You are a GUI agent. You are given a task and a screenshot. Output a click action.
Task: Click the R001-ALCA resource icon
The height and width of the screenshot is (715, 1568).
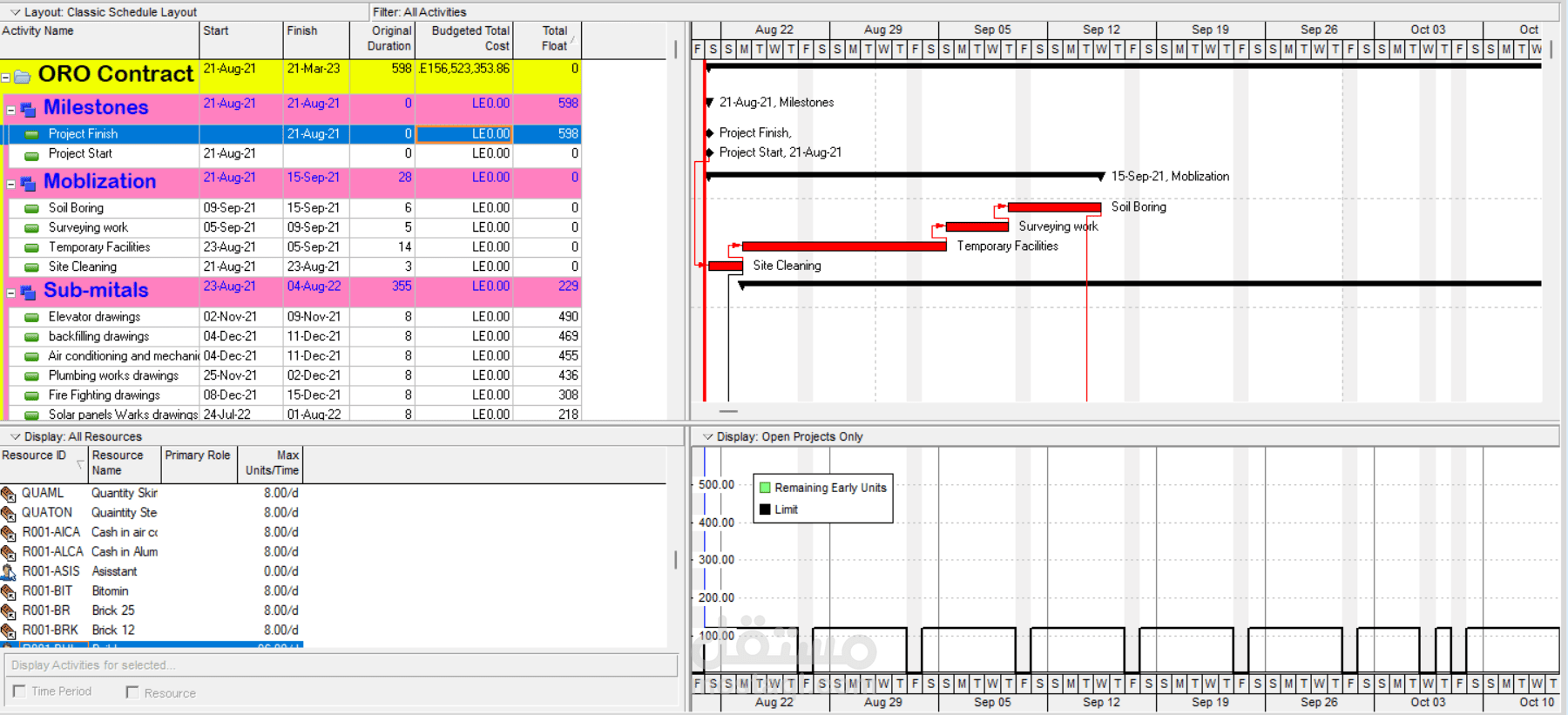9,553
